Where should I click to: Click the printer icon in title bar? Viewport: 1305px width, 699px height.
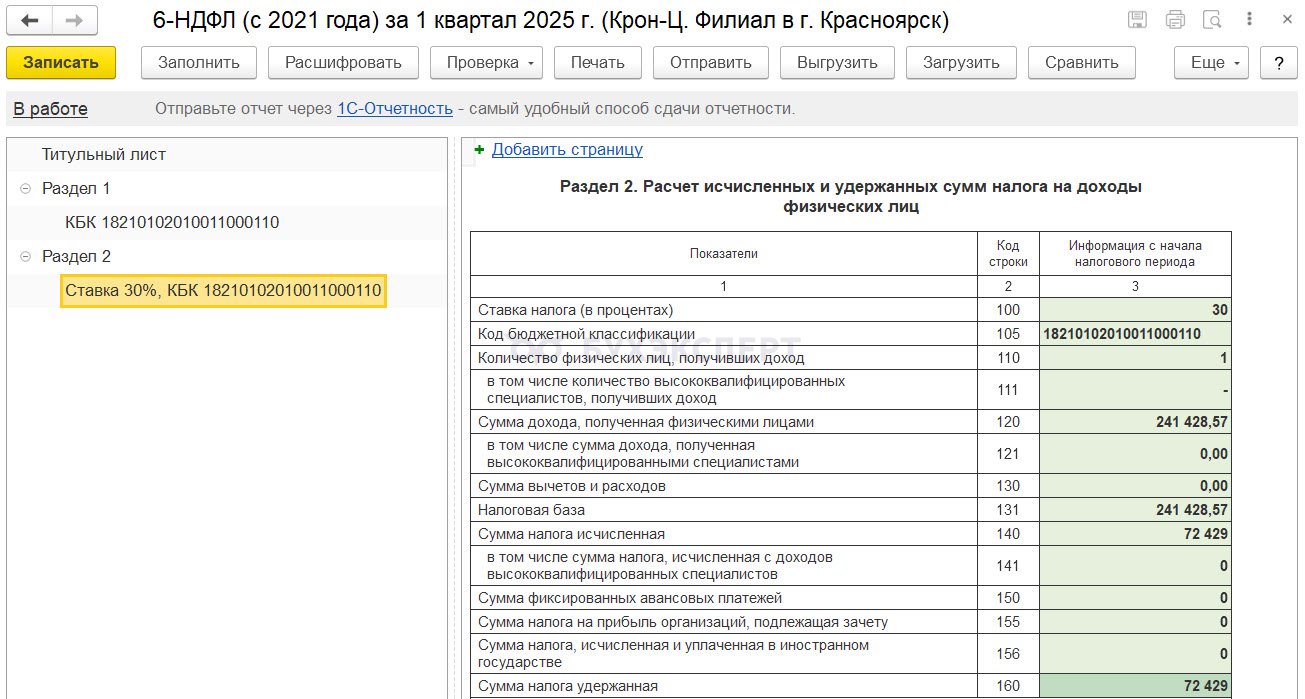tap(1175, 20)
